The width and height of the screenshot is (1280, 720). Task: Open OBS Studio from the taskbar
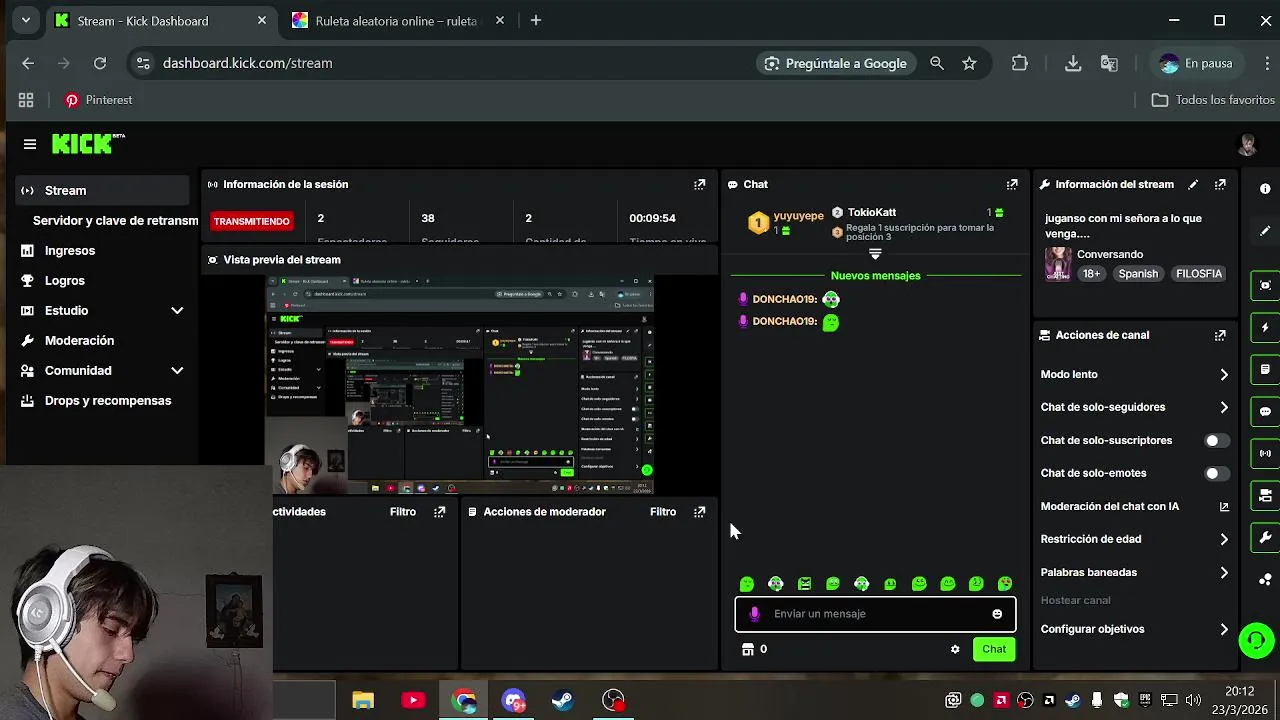(x=613, y=700)
